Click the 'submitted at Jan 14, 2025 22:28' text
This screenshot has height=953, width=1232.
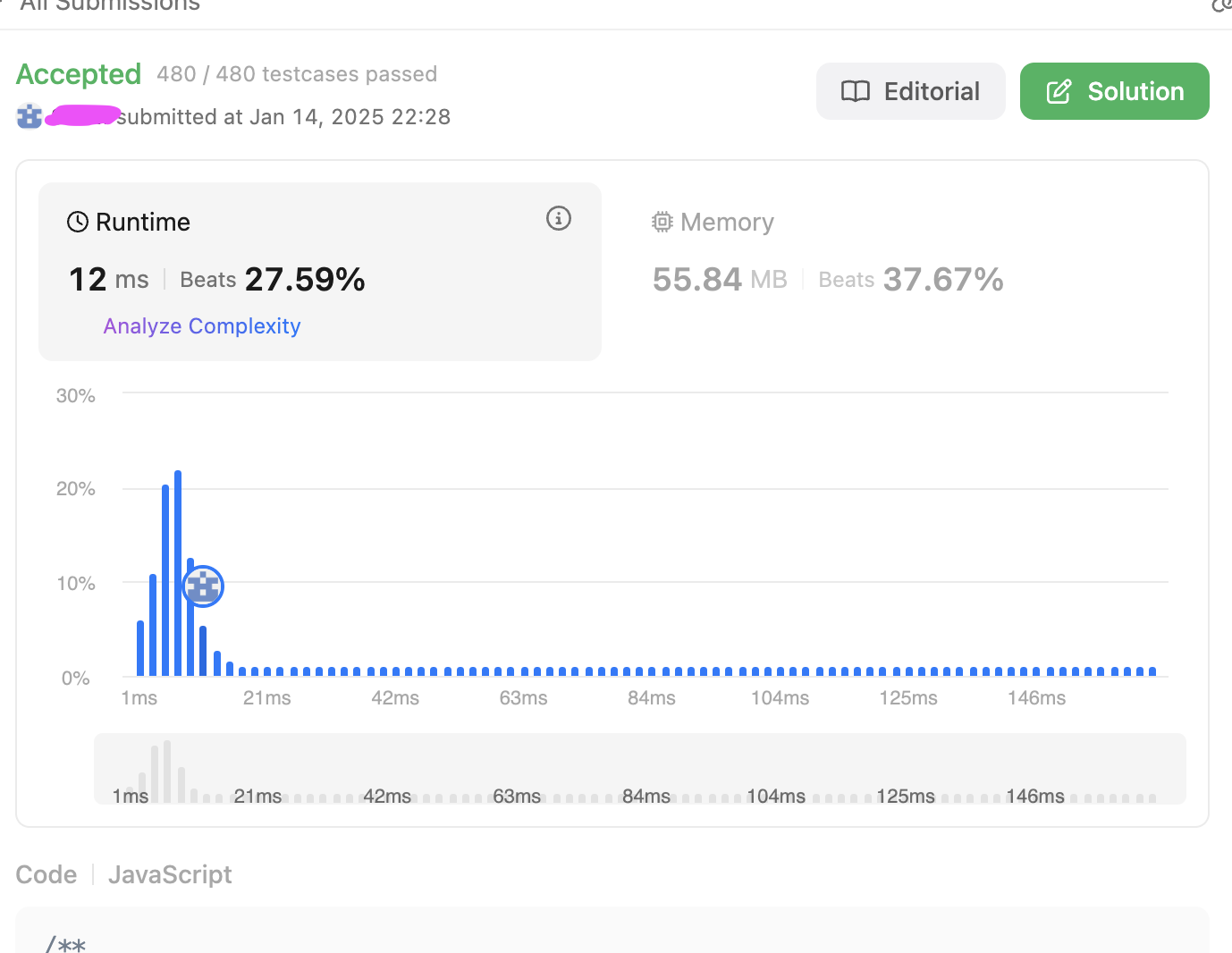click(x=283, y=117)
